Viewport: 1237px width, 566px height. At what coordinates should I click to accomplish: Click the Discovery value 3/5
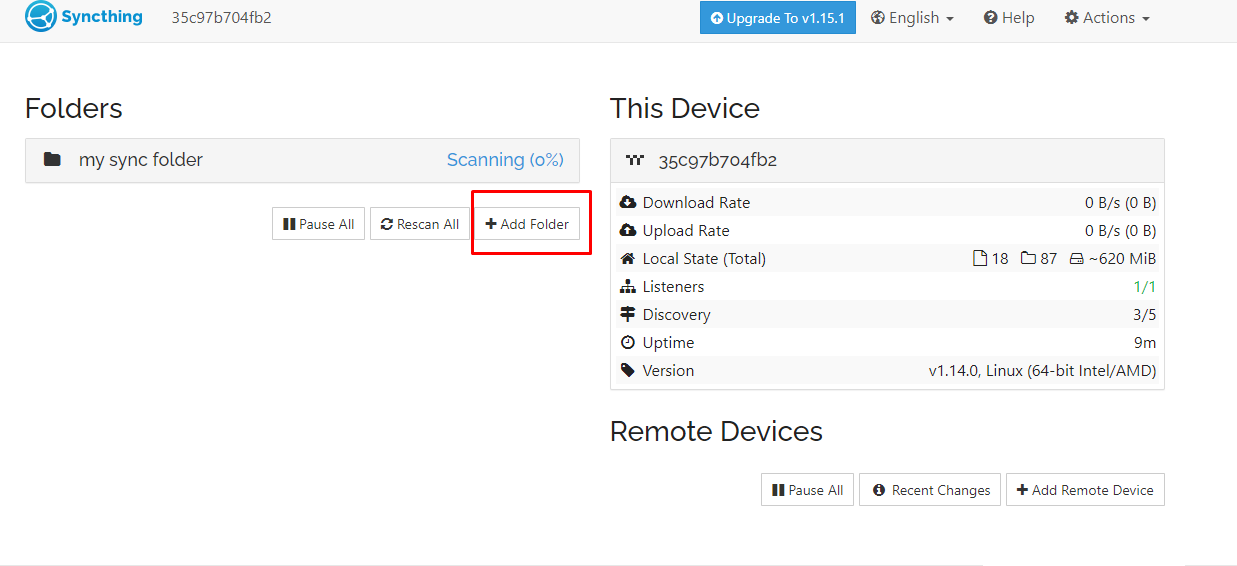[1144, 314]
